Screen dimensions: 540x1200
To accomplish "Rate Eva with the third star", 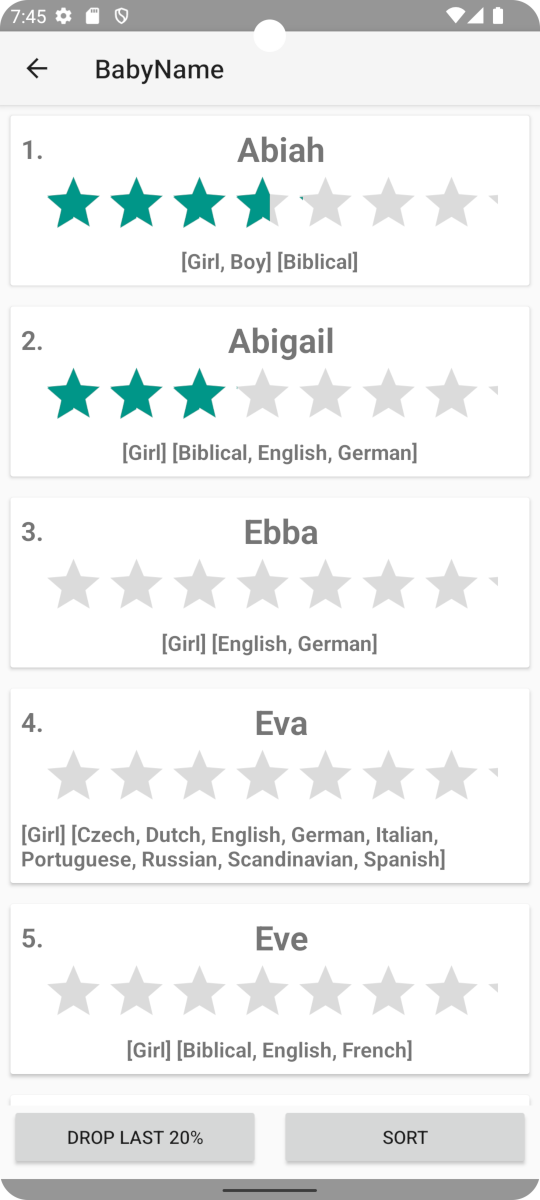I will coord(199,776).
